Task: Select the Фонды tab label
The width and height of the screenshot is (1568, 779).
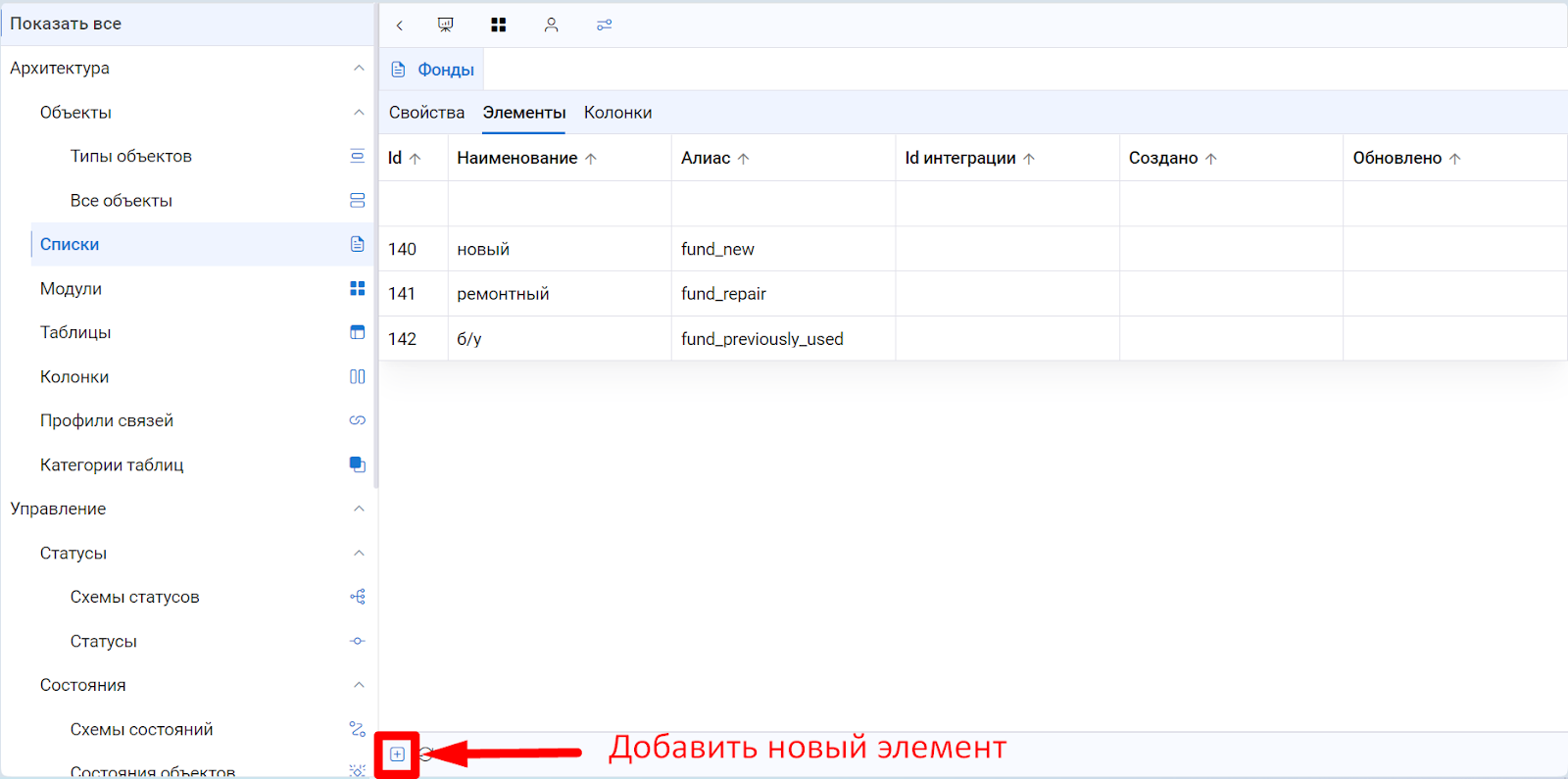Action: coord(446,70)
